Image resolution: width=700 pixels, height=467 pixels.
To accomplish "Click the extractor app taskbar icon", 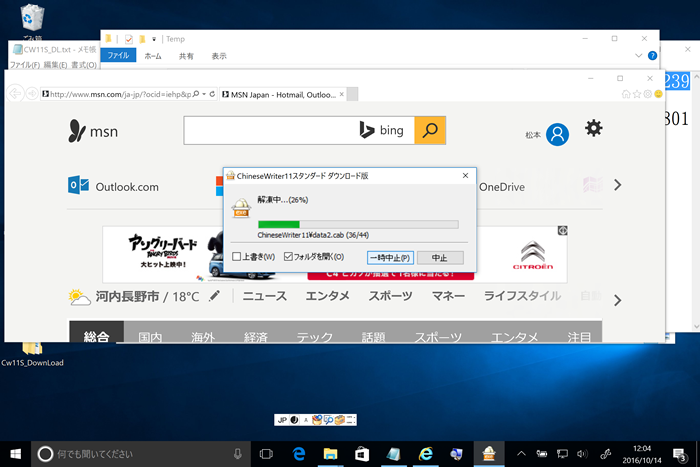I will click(489, 454).
